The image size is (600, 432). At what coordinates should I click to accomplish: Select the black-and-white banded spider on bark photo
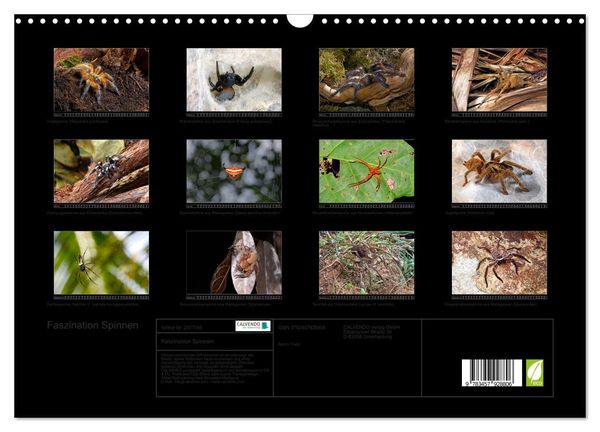101,171
